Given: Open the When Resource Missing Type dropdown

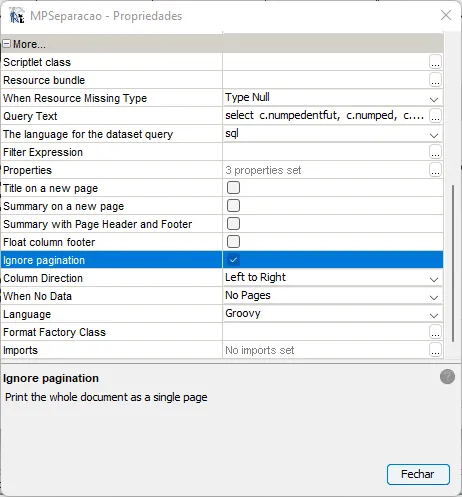Looking at the screenshot, I should 434,99.
